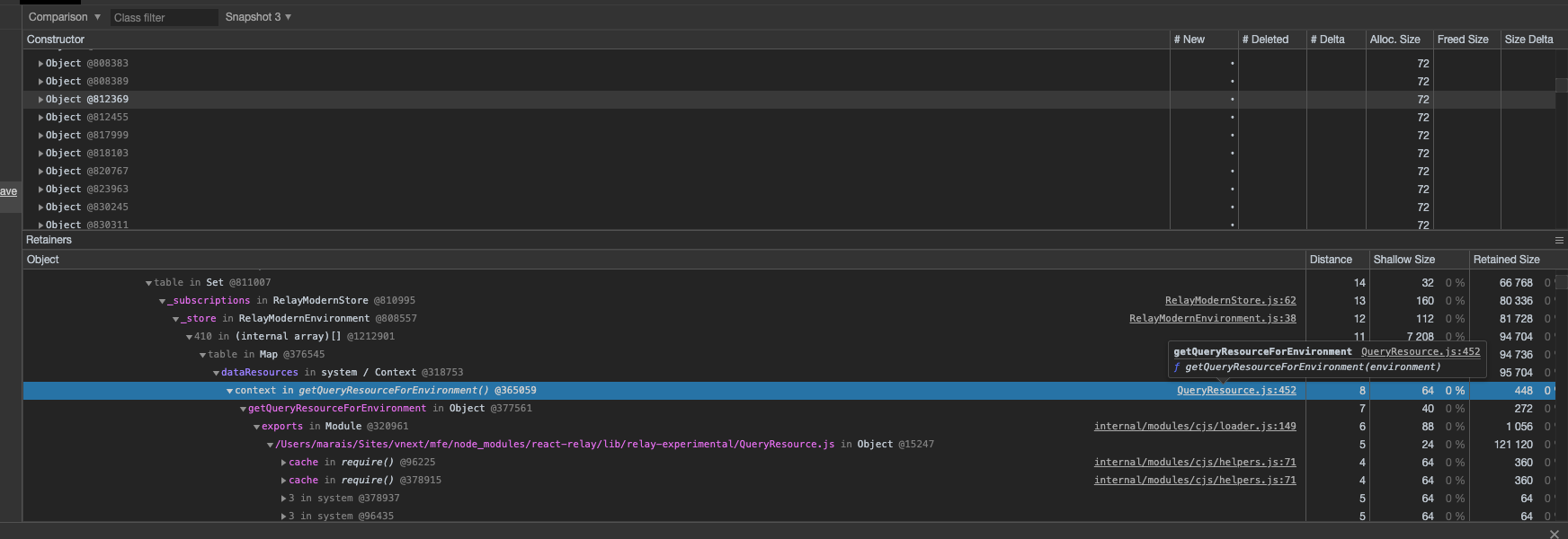Sort by Alloc. Size column header
Image resolution: width=1568 pixels, height=539 pixels.
pos(1399,40)
